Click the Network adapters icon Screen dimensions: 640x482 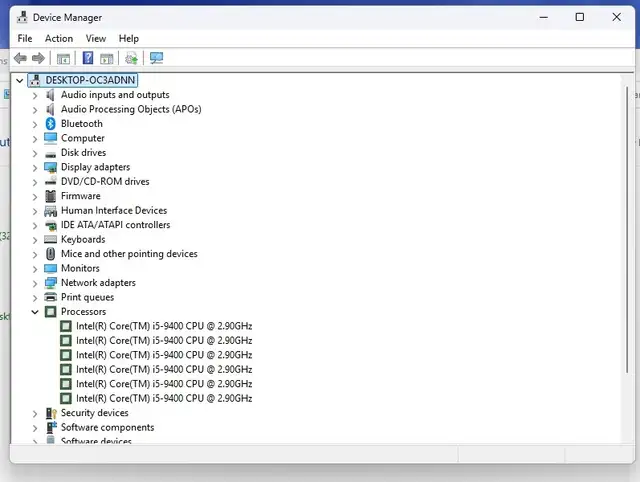51,283
